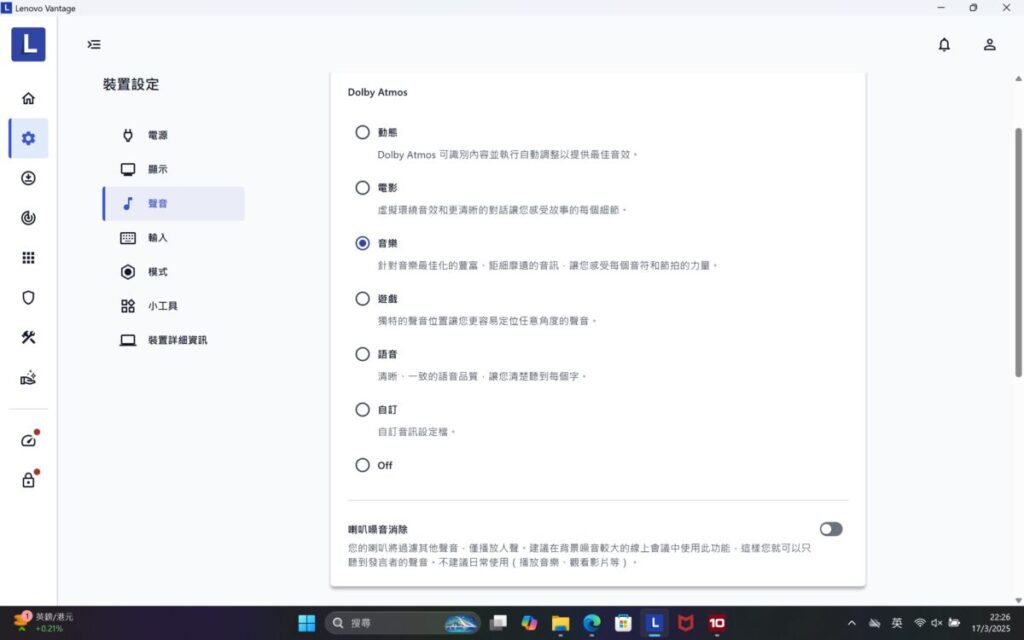
Task: Open McAfee from the taskbar
Action: (686, 623)
